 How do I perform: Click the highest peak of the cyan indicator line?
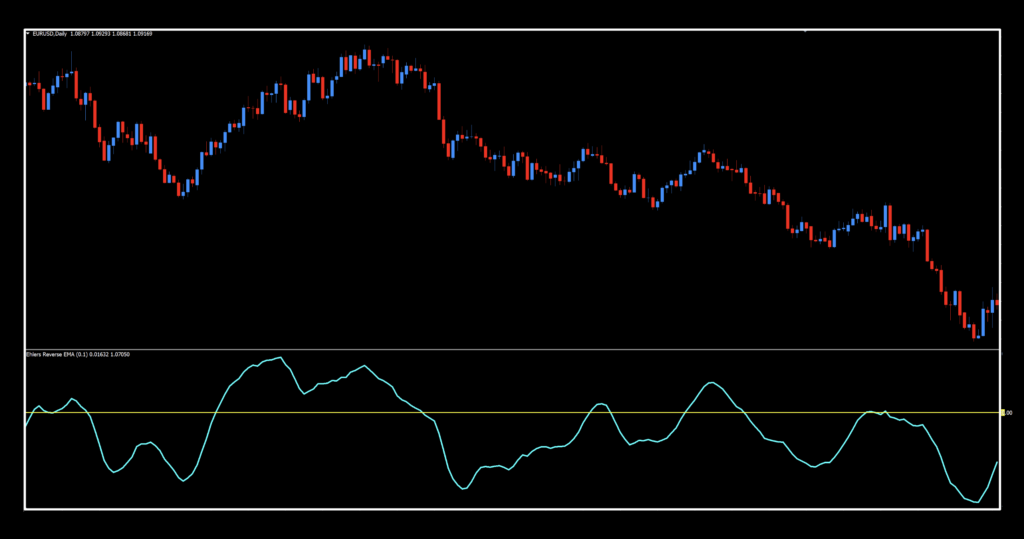pyautogui.click(x=281, y=357)
